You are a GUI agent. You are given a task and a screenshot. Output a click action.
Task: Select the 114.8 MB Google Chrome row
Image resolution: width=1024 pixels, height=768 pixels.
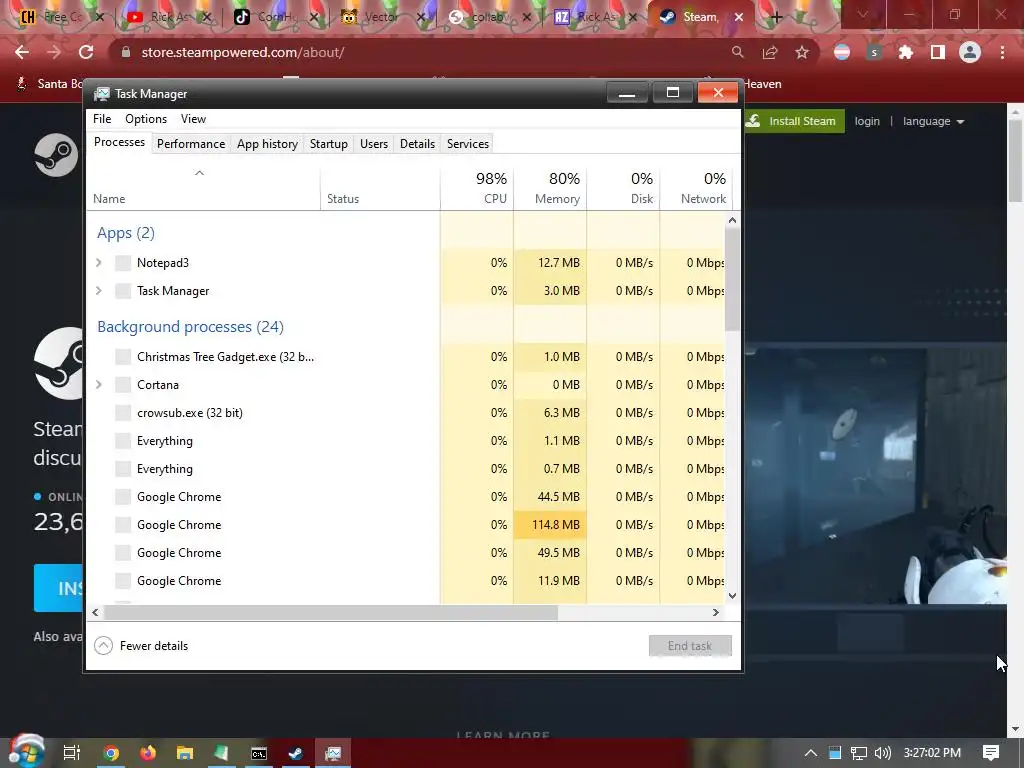[x=406, y=525]
